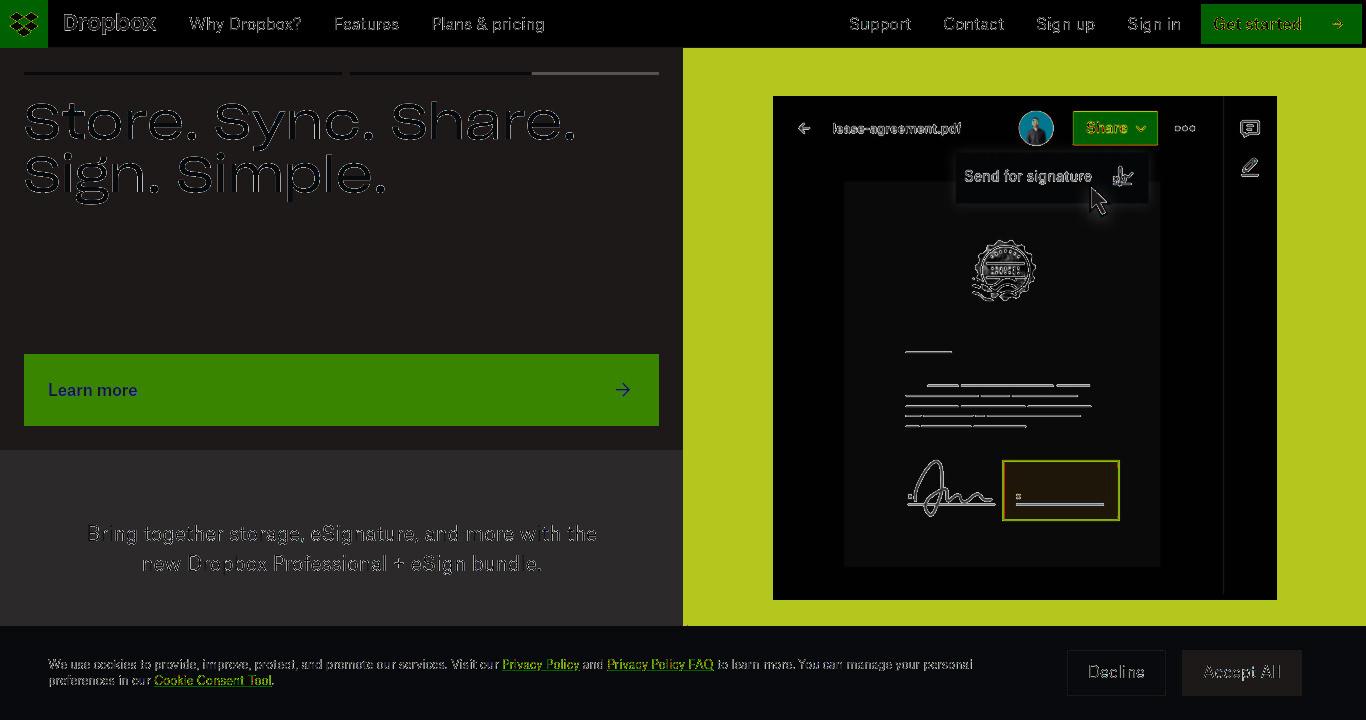This screenshot has width=1366, height=720.
Task: Open the comments icon in preview sidebar
Action: 1250,128
